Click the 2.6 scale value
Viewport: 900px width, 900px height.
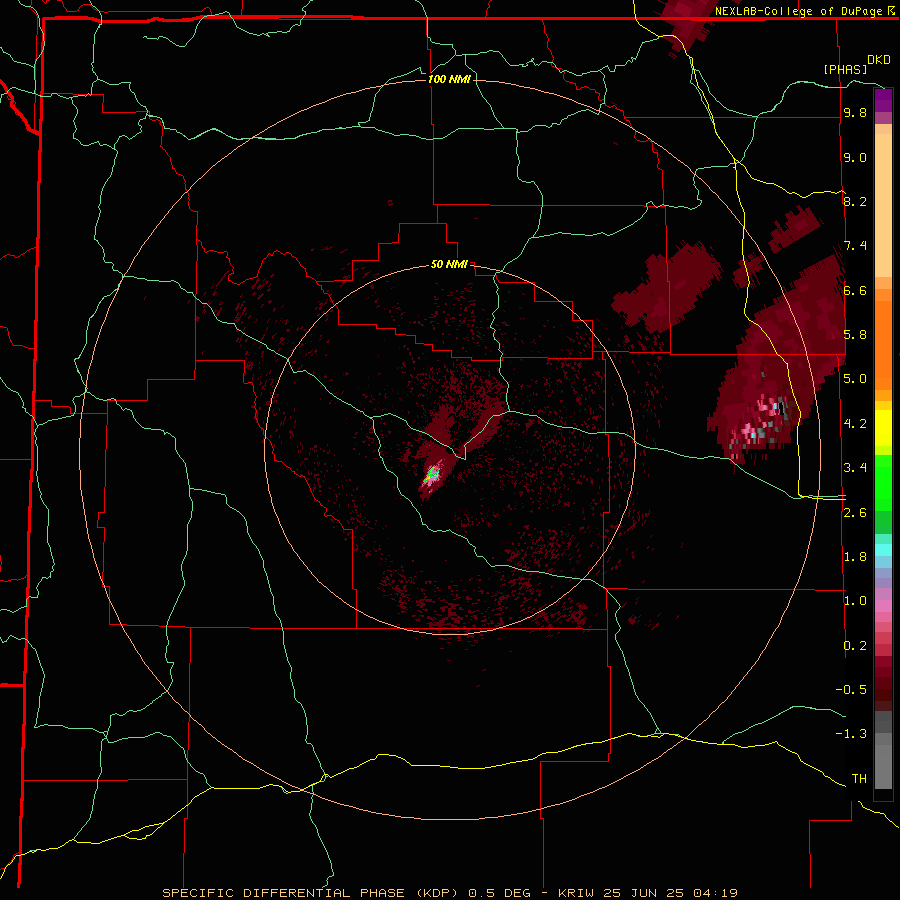click(855, 513)
